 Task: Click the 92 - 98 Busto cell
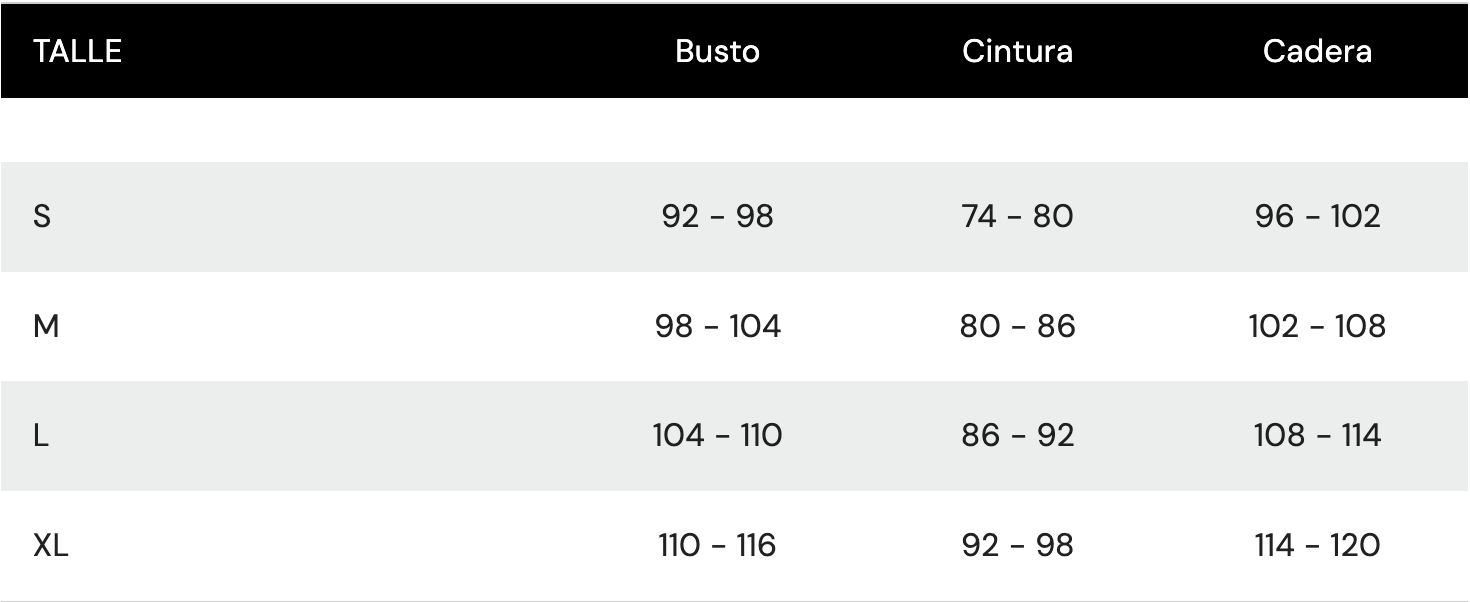(x=717, y=216)
